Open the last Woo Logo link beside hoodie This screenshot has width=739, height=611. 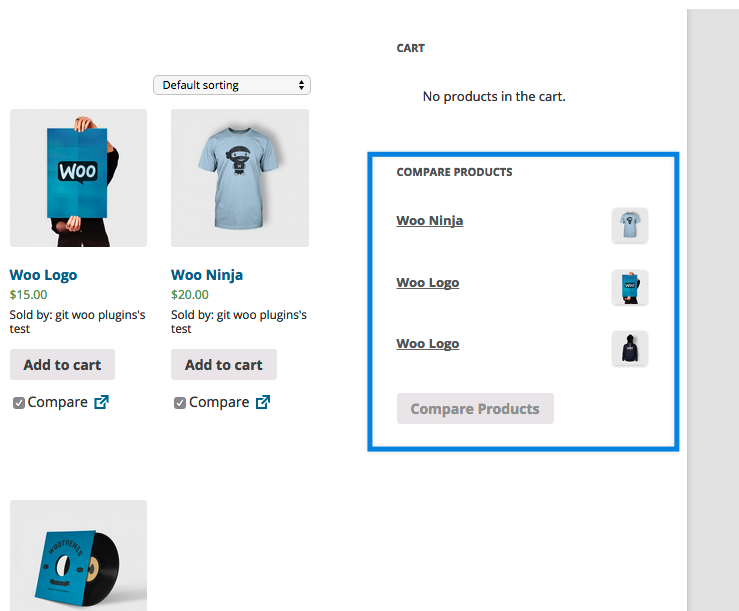(427, 344)
